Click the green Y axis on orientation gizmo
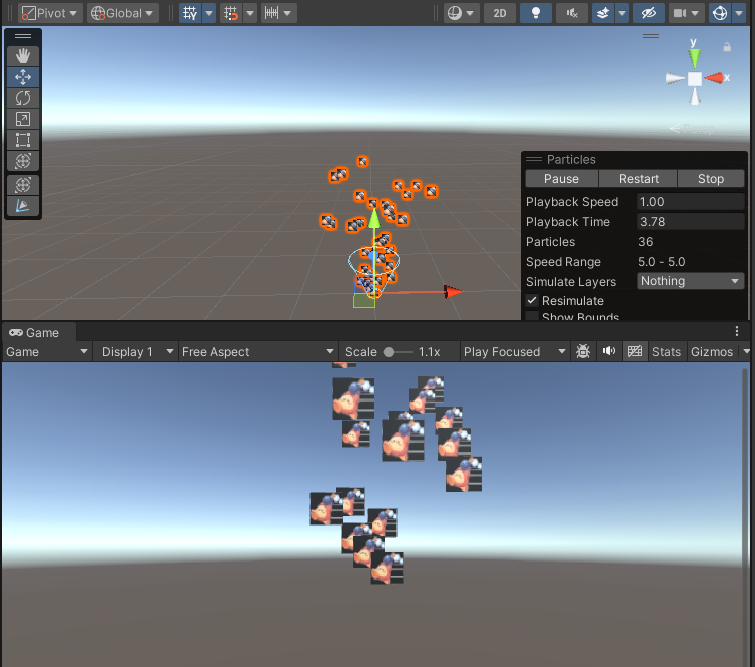 click(x=694, y=57)
